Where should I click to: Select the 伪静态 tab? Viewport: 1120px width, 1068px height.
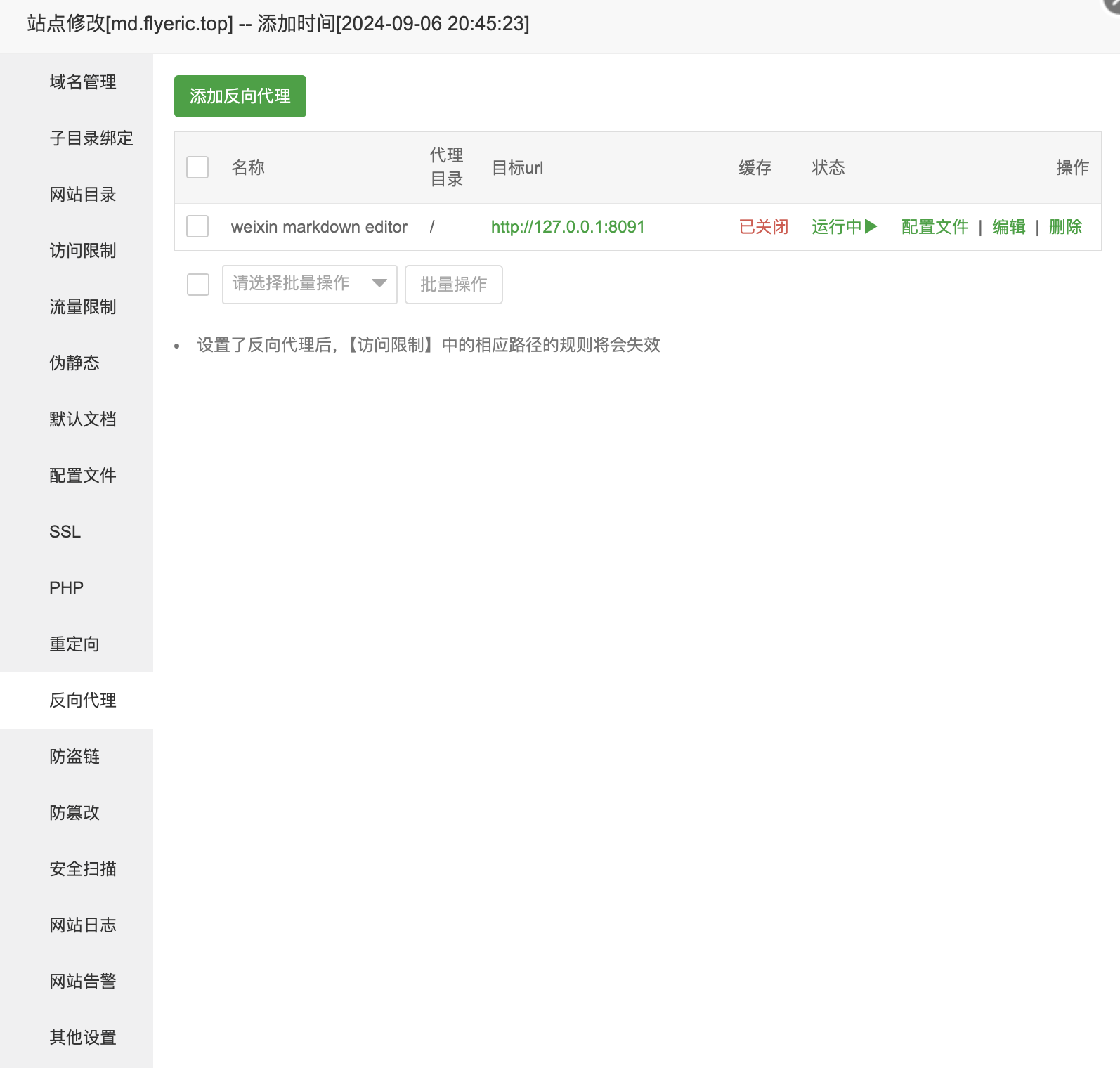(x=77, y=363)
